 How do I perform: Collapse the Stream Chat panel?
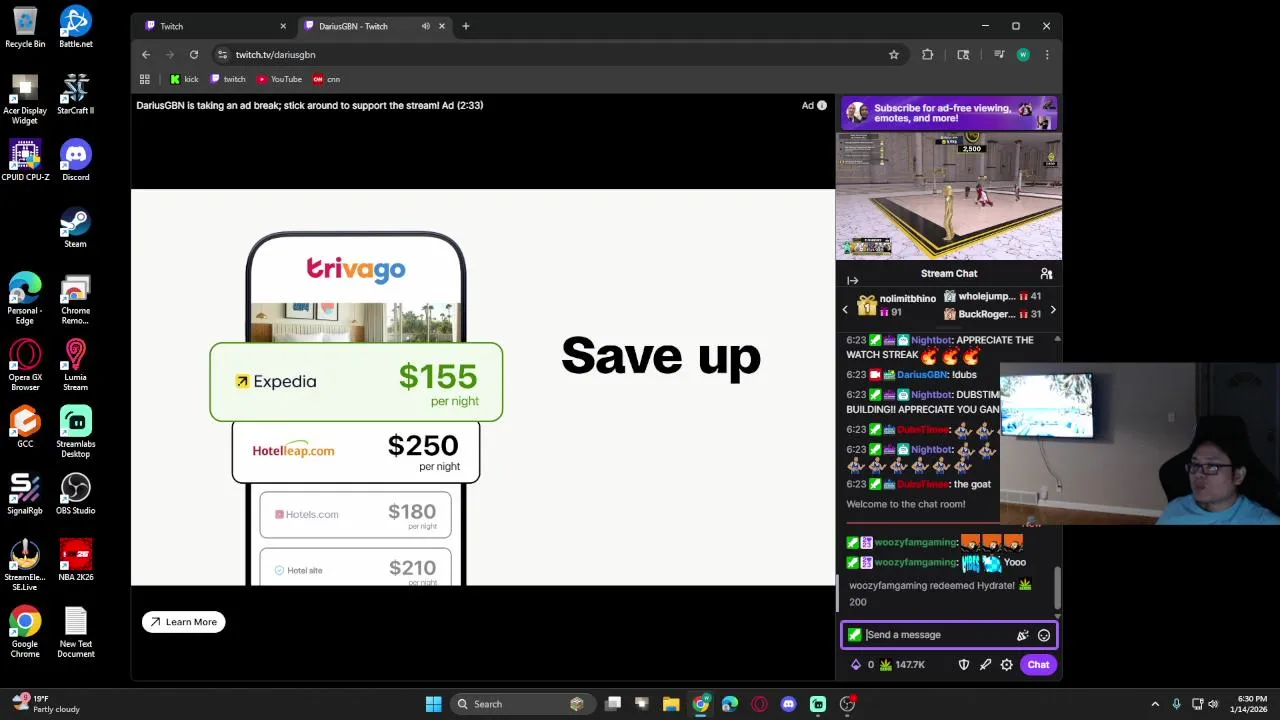[x=852, y=281]
